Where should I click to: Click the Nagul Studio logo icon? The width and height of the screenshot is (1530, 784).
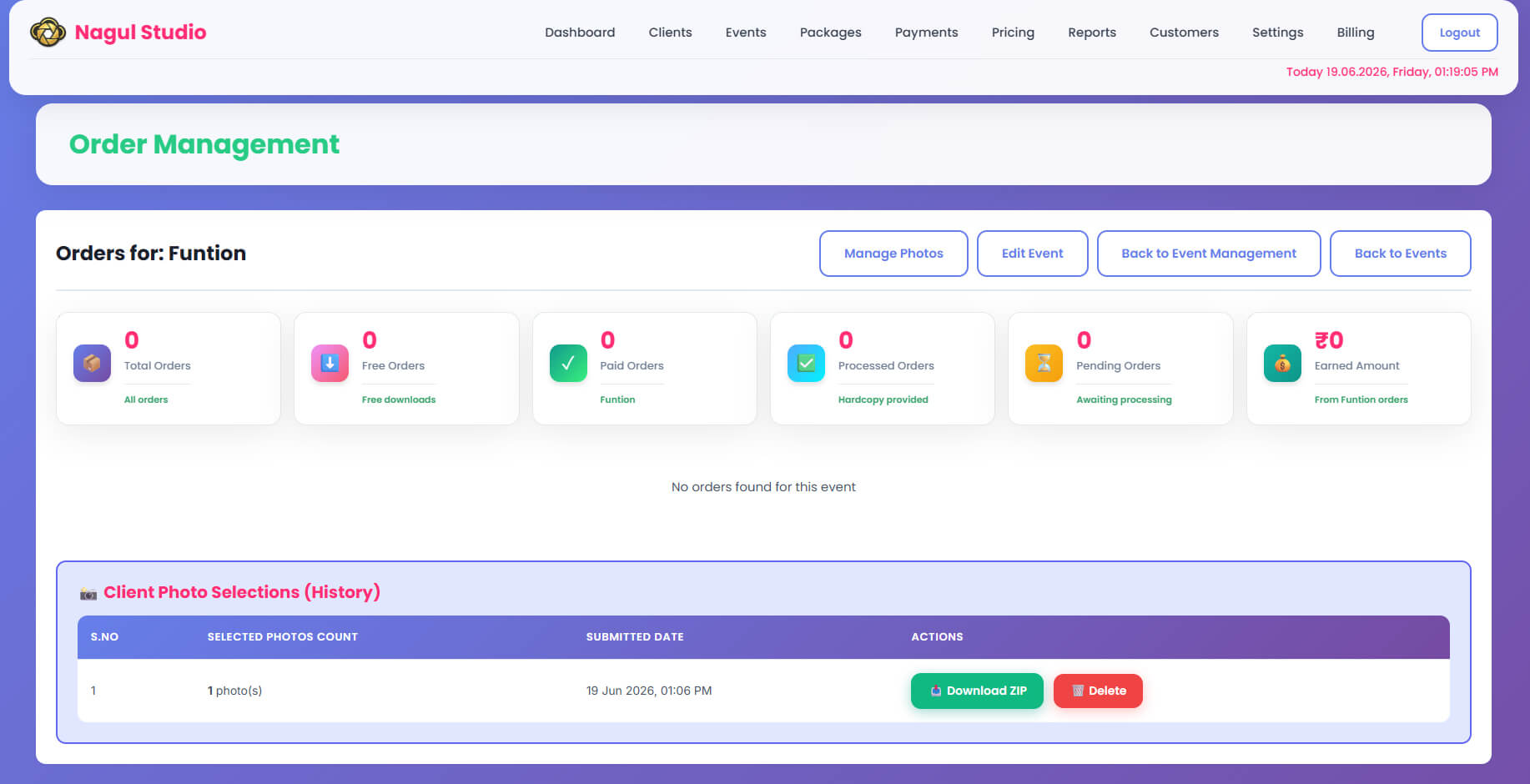point(48,33)
